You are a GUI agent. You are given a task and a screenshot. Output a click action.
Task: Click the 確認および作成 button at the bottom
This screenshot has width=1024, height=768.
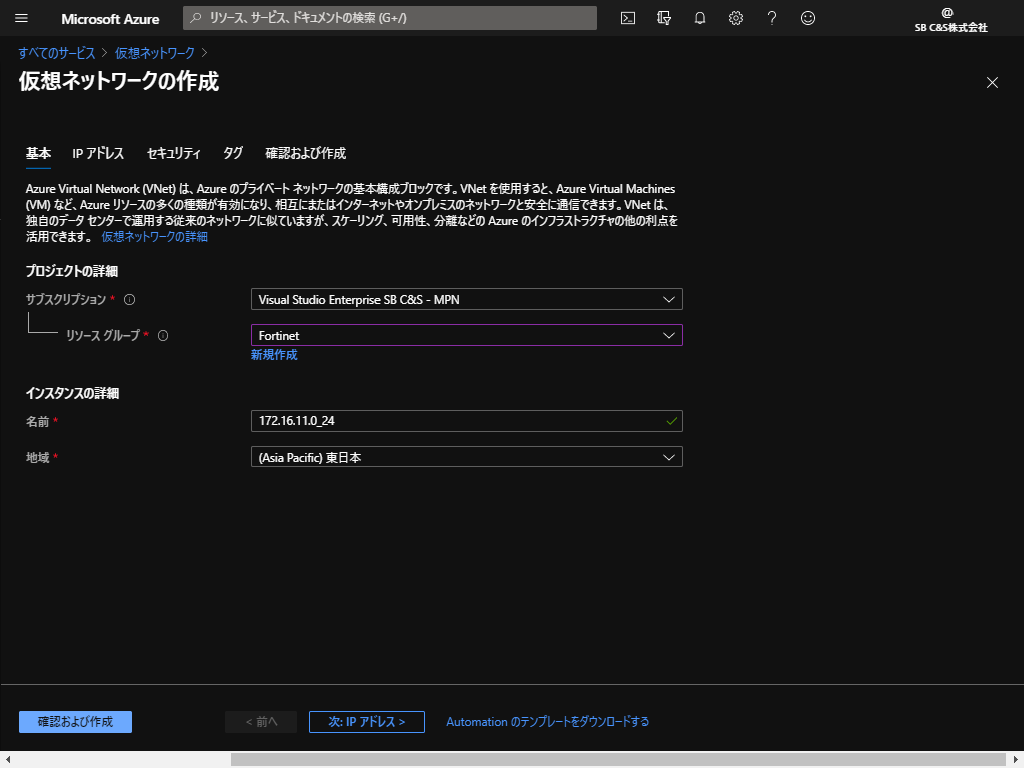75,722
